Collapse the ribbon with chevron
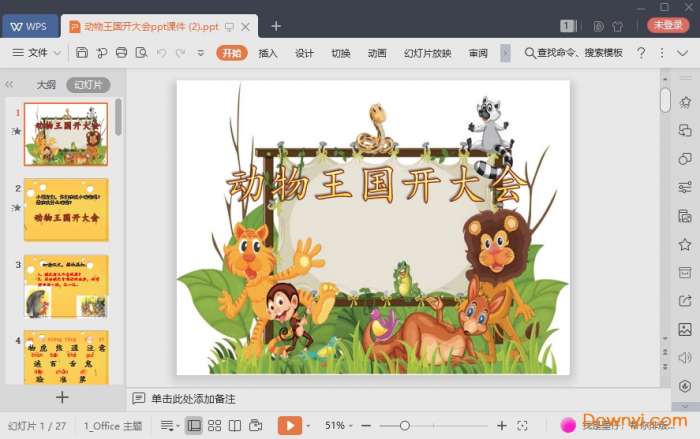700x439 pixels. tap(682, 53)
